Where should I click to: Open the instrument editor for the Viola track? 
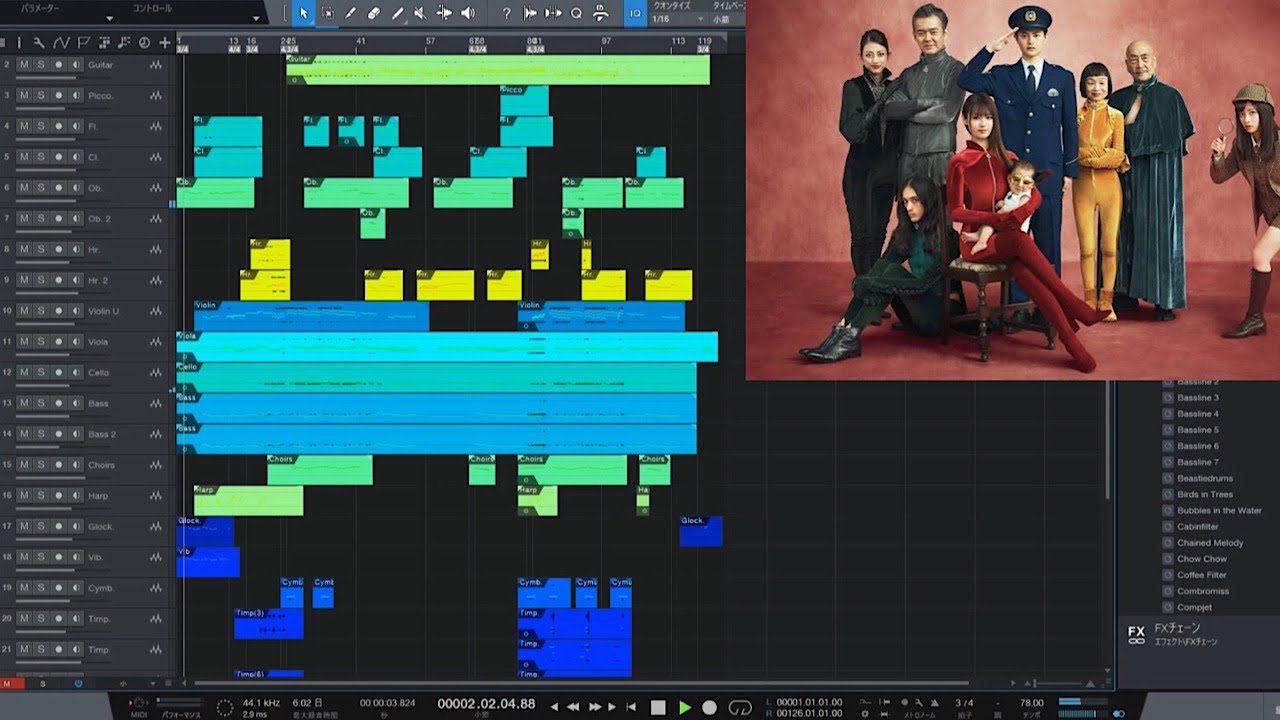[156, 342]
